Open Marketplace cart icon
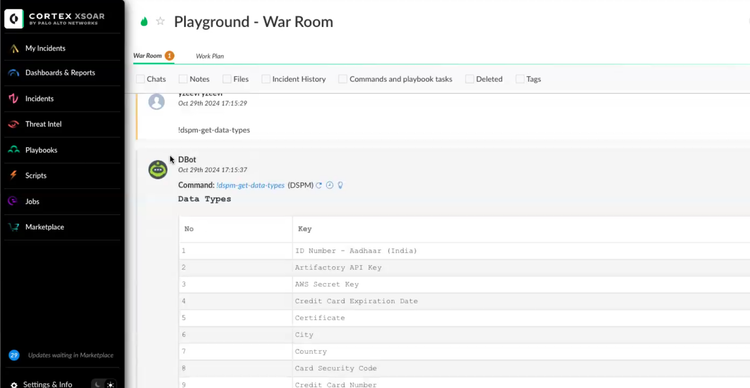 tap(13, 227)
